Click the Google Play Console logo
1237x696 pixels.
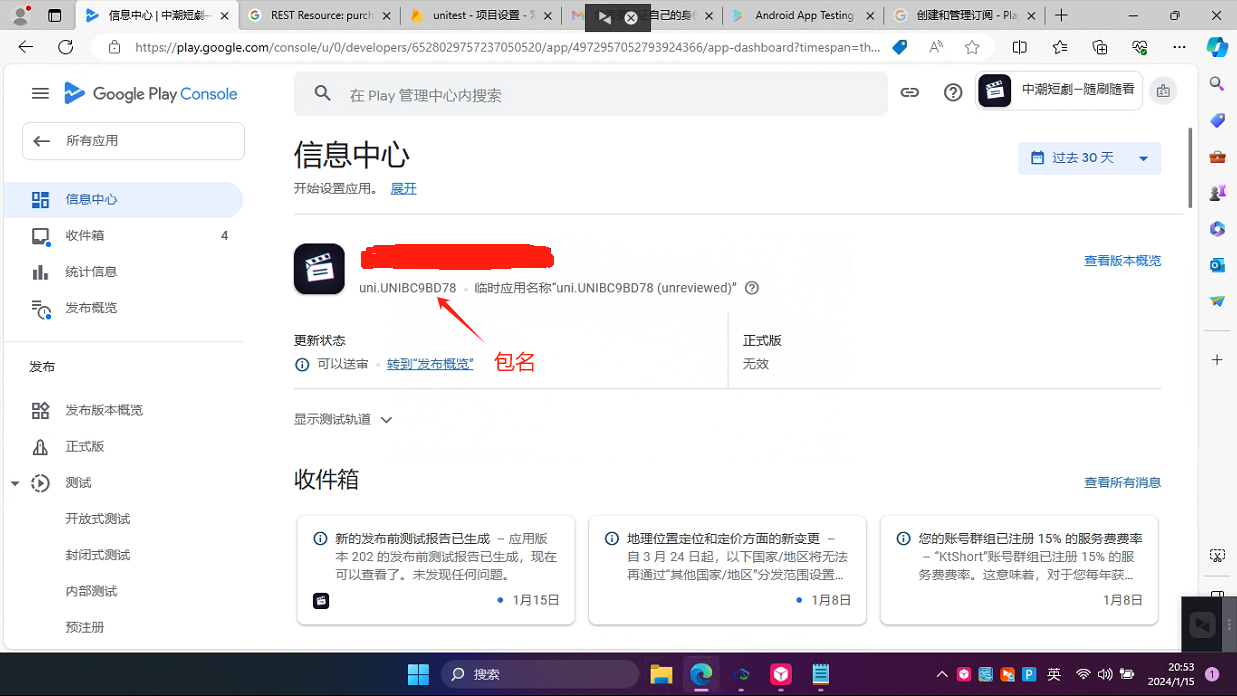coord(151,94)
